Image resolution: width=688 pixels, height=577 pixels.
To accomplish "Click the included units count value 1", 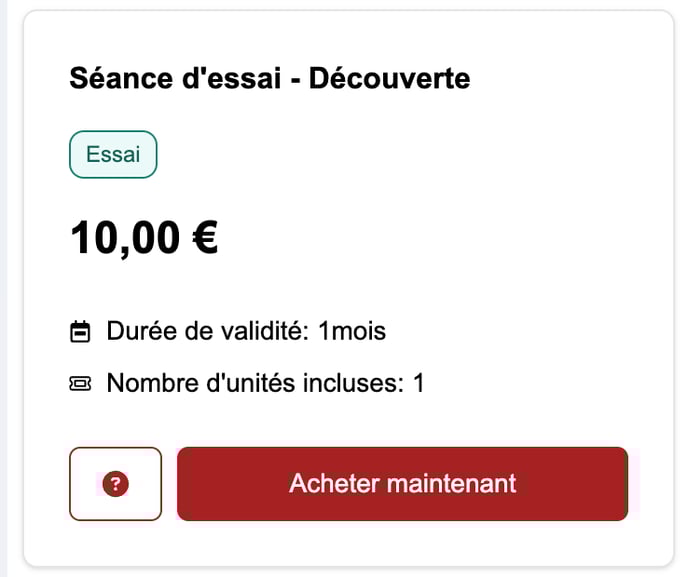I will coord(419,383).
